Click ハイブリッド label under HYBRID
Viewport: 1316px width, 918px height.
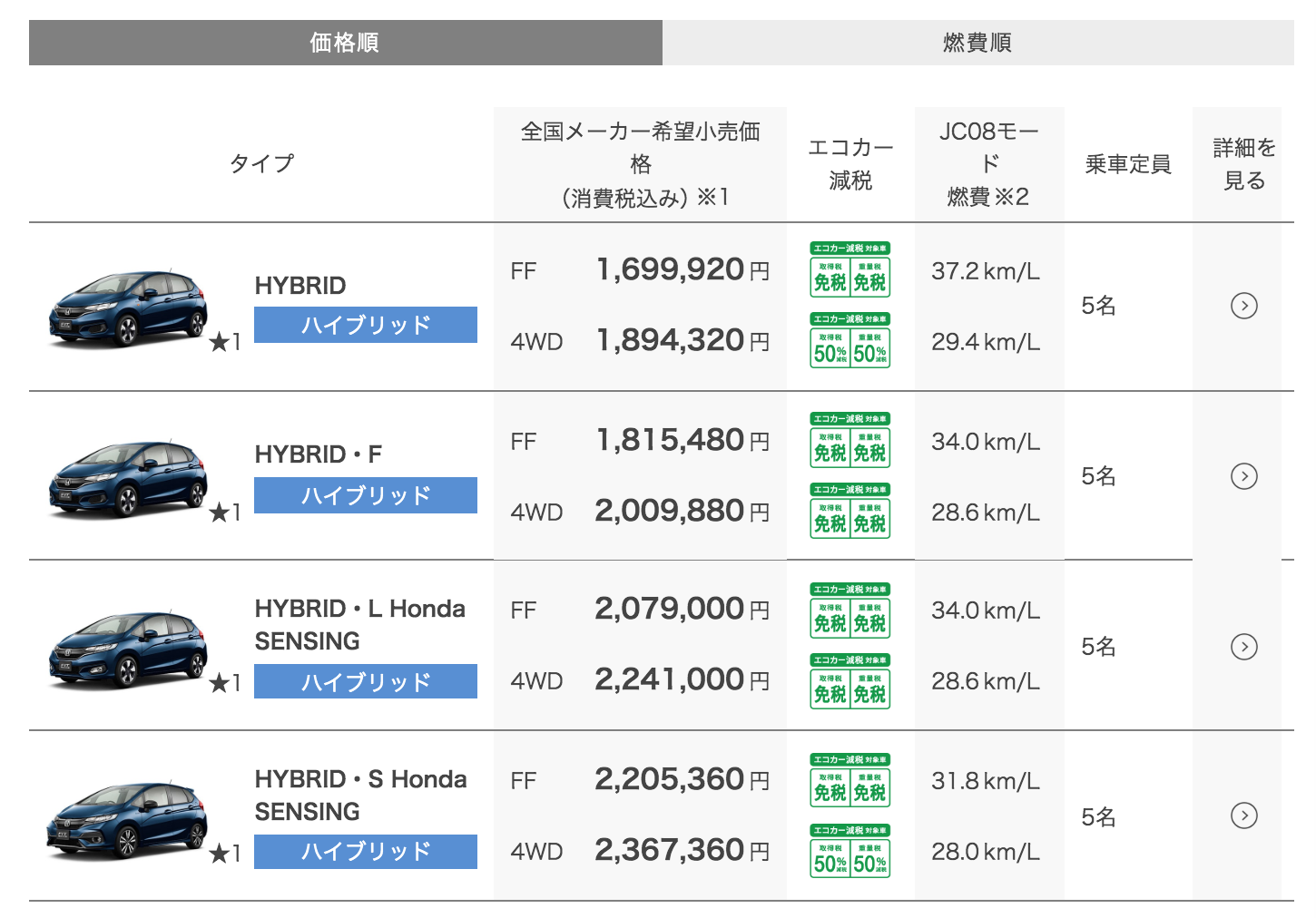(x=366, y=325)
